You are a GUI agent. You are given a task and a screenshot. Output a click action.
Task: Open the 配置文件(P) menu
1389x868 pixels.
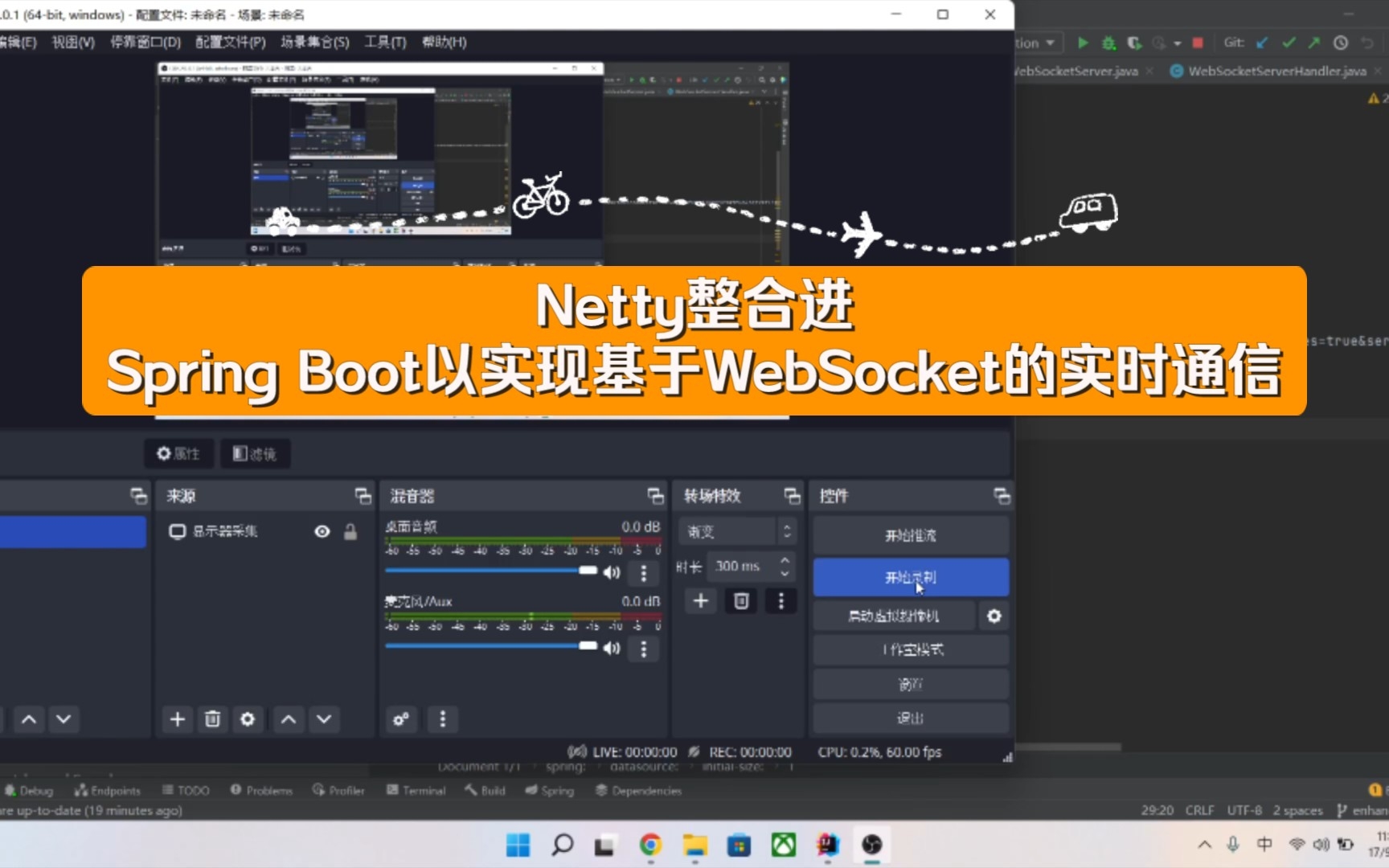(231, 42)
